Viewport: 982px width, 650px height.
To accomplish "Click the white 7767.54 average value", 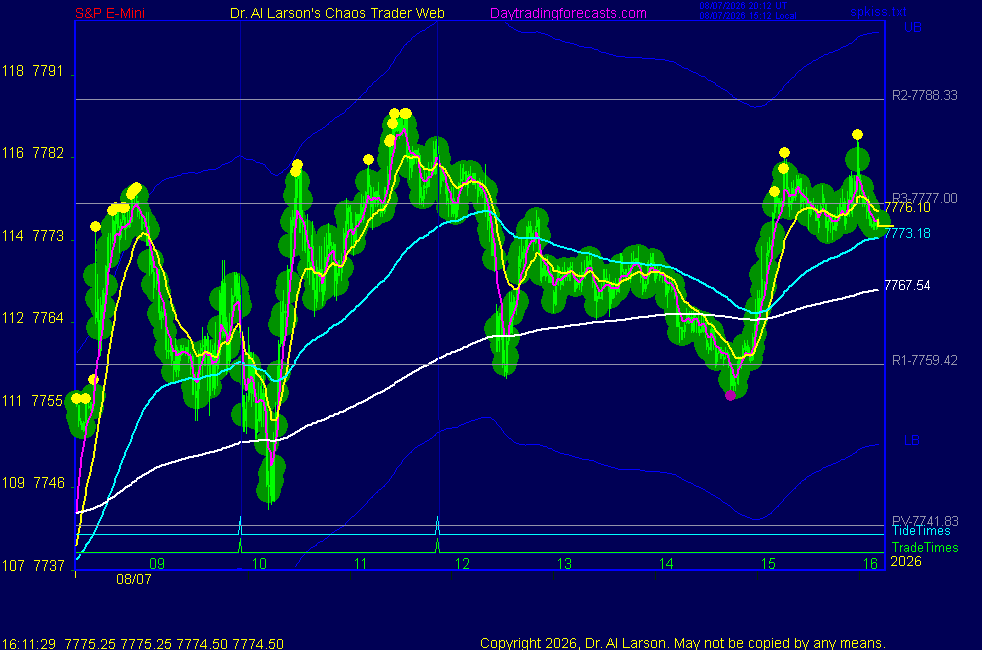I will point(907,286).
